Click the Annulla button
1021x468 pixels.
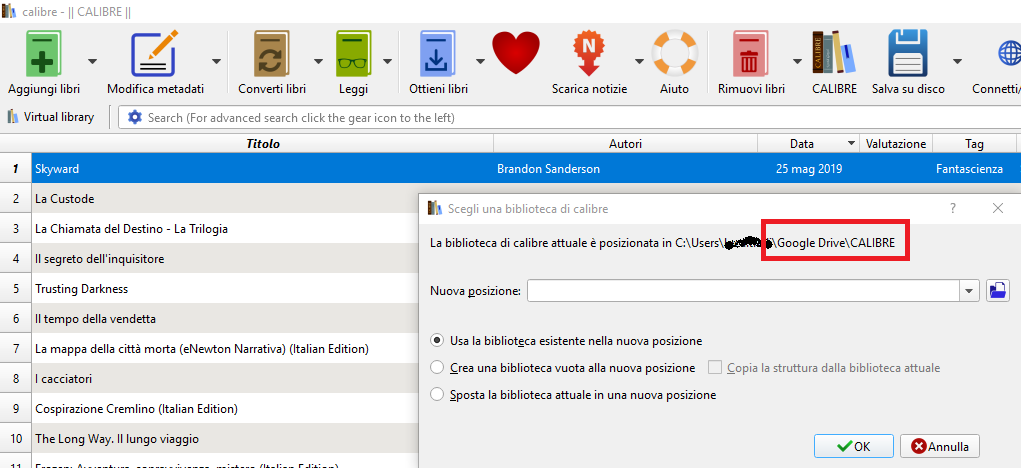[940, 447]
